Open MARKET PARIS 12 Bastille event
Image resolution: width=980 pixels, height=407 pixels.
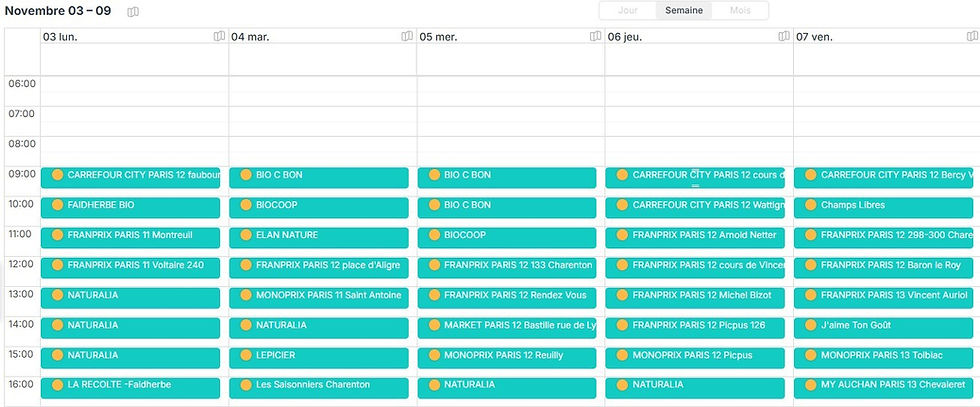[x=507, y=328]
